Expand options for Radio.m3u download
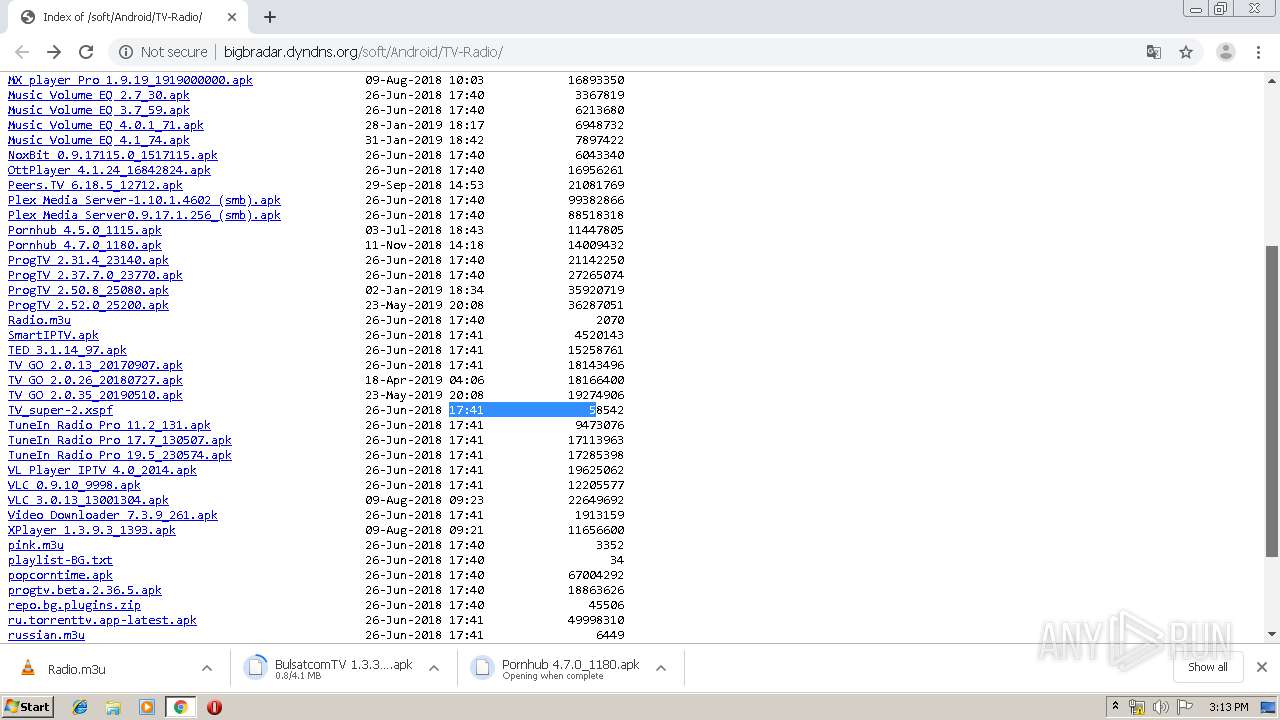This screenshot has width=1280, height=720. pos(207,668)
